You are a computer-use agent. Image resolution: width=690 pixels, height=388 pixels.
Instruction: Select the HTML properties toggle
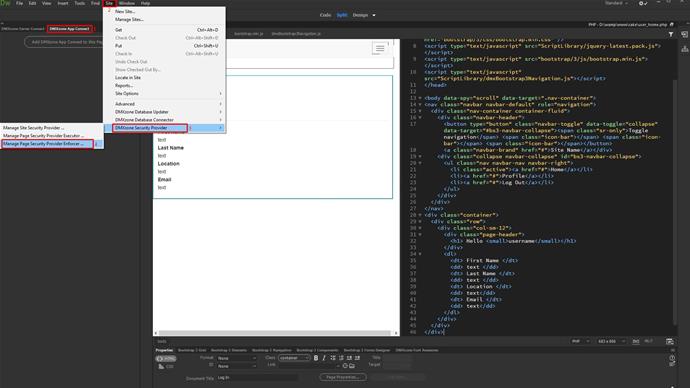pyautogui.click(x=165, y=359)
